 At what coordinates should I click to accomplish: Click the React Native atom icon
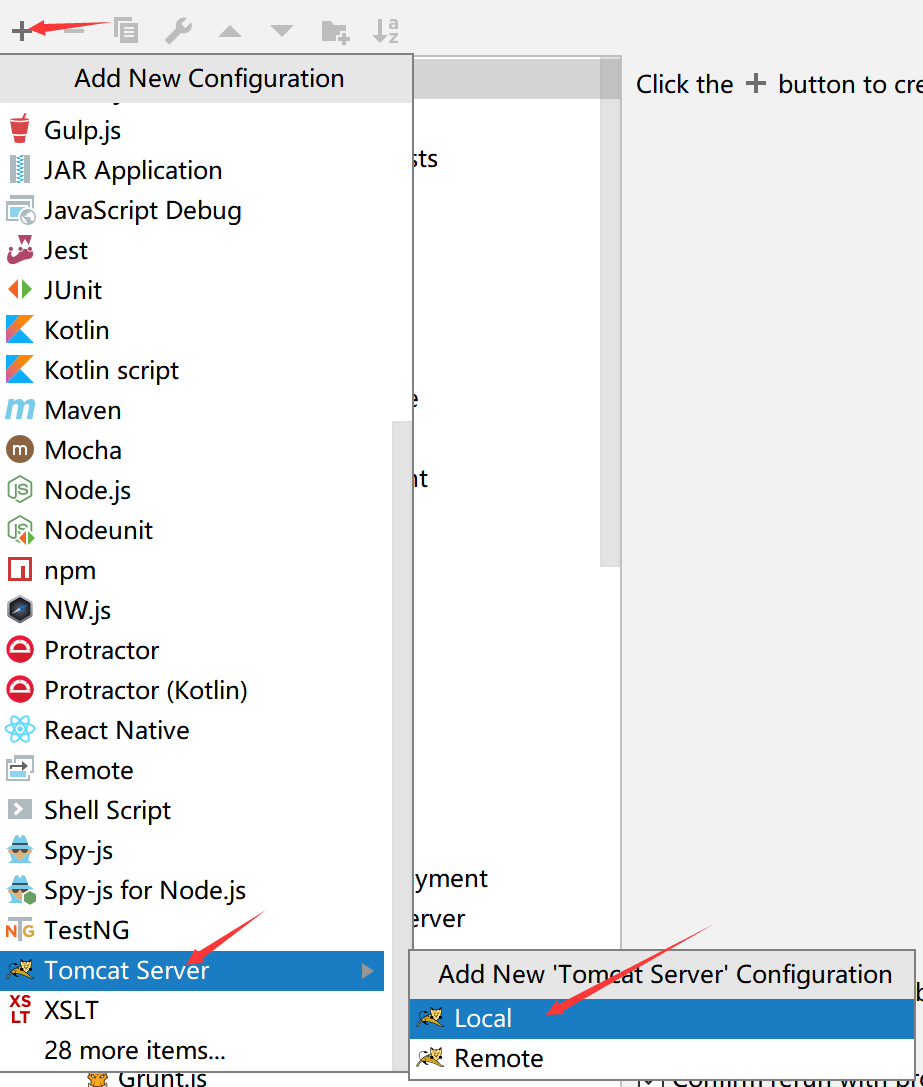click(x=19, y=730)
